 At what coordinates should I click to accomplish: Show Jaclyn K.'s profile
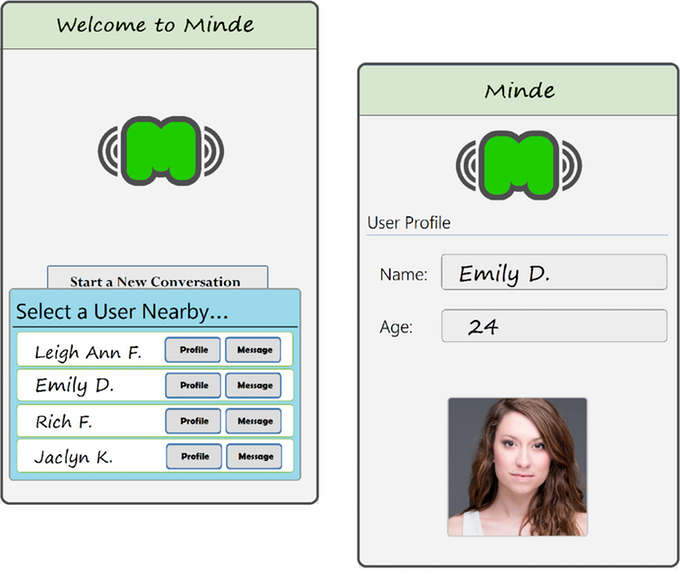pyautogui.click(x=194, y=457)
